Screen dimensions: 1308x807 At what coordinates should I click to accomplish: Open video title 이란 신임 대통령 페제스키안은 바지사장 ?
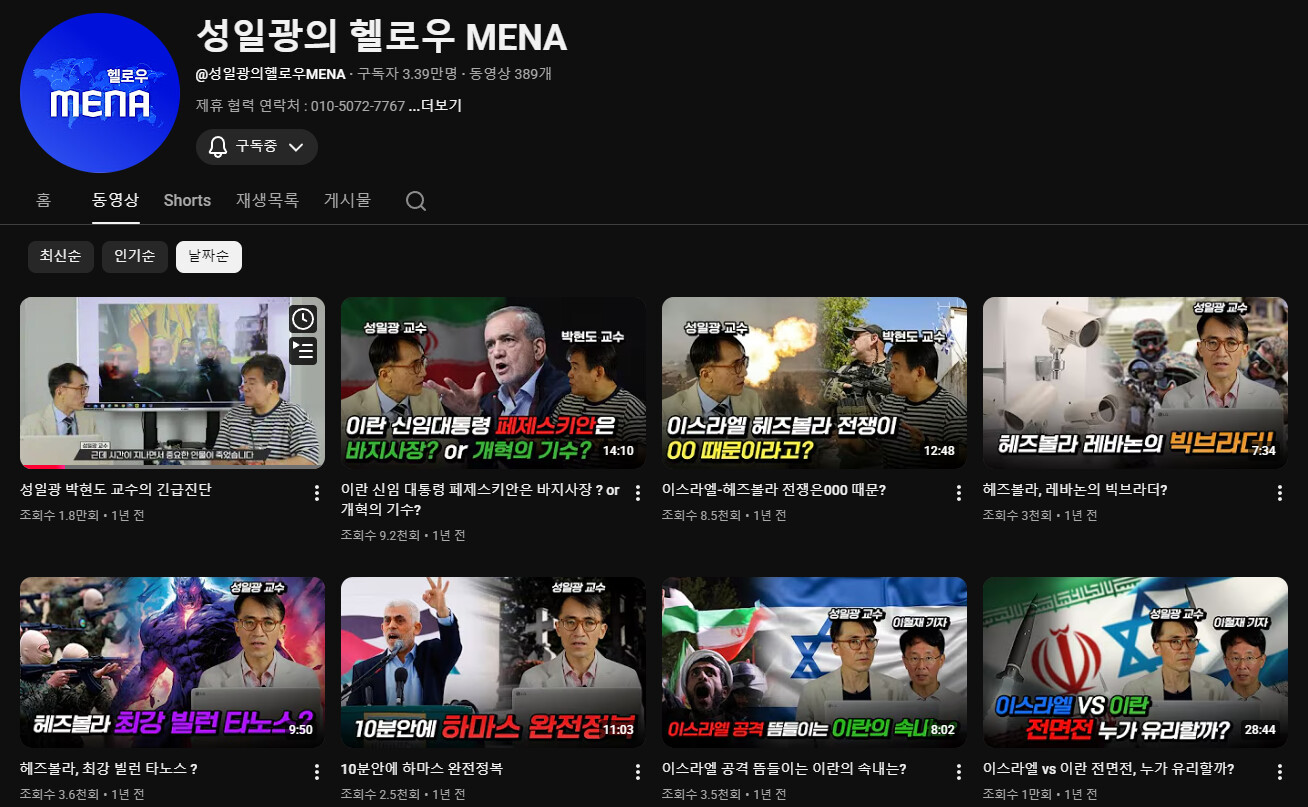click(480, 500)
